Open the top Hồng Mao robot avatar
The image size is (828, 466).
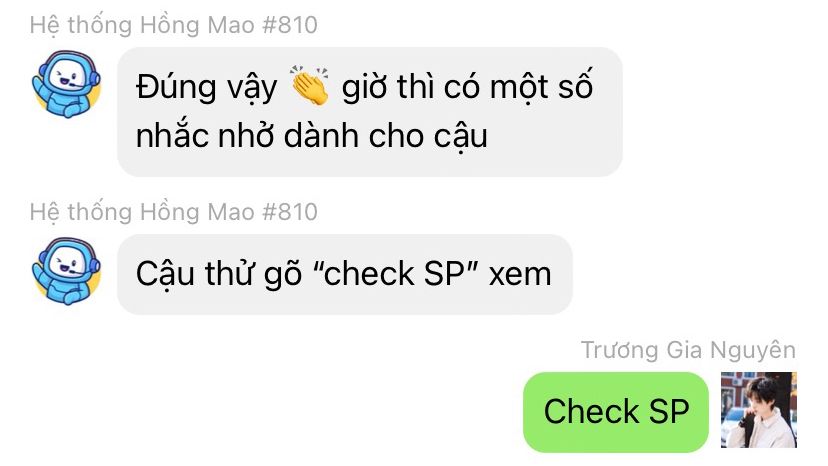pos(67,84)
